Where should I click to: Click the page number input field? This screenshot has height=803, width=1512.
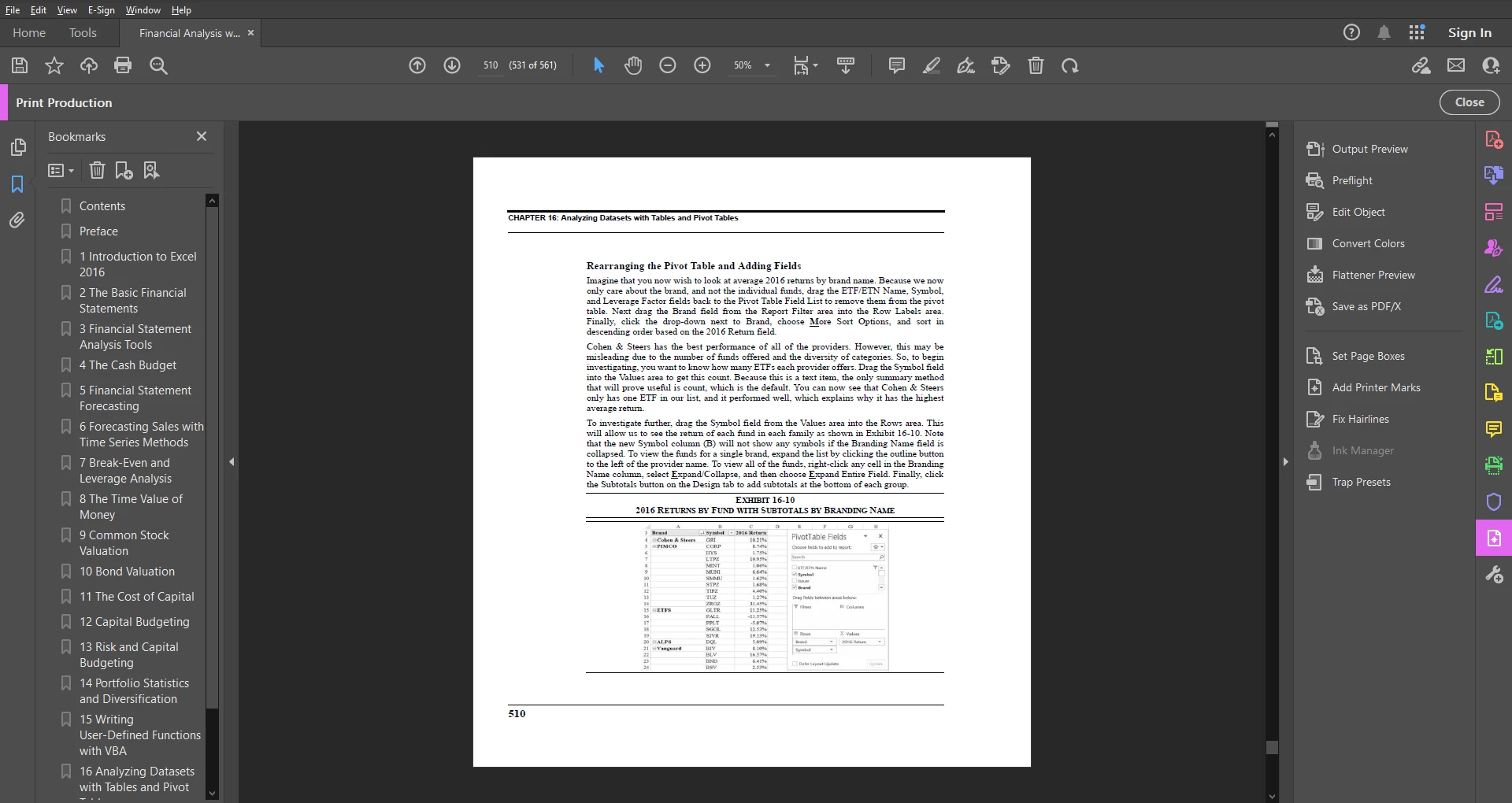point(490,65)
